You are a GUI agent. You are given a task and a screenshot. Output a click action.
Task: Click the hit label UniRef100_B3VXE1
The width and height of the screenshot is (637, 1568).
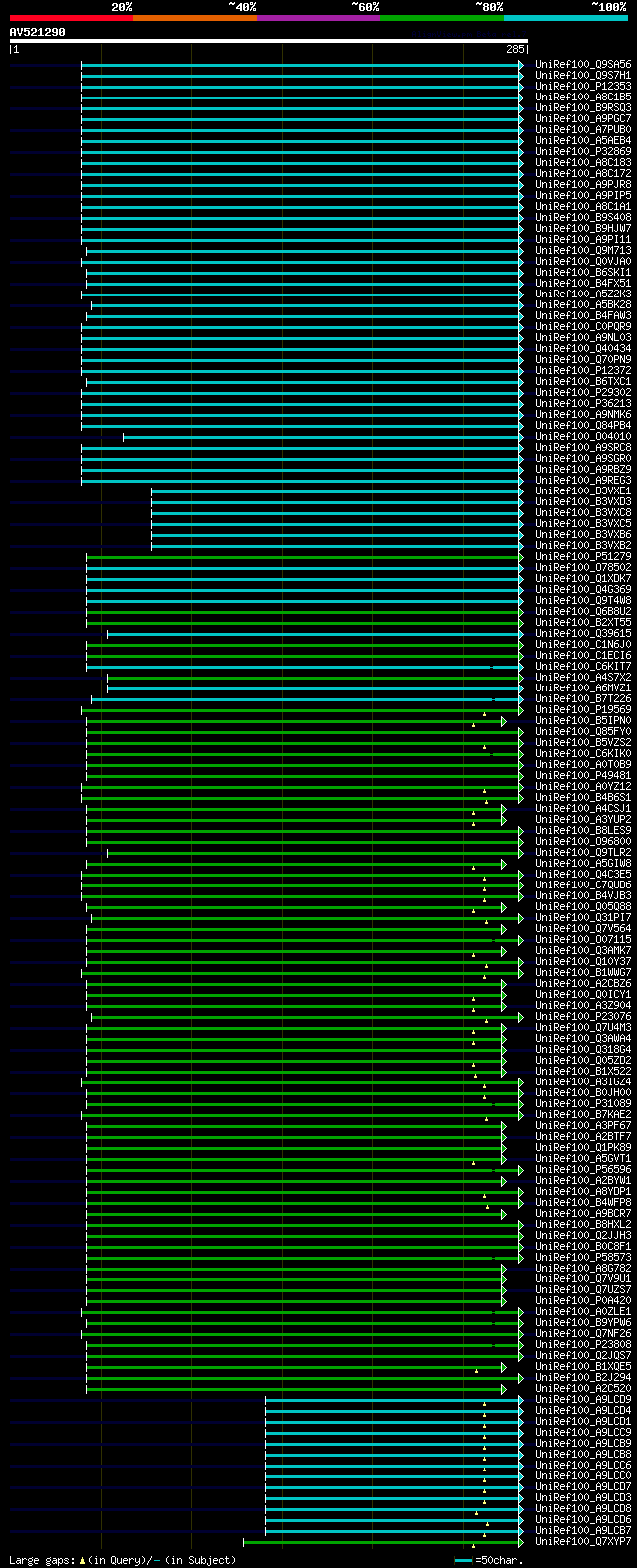(583, 490)
